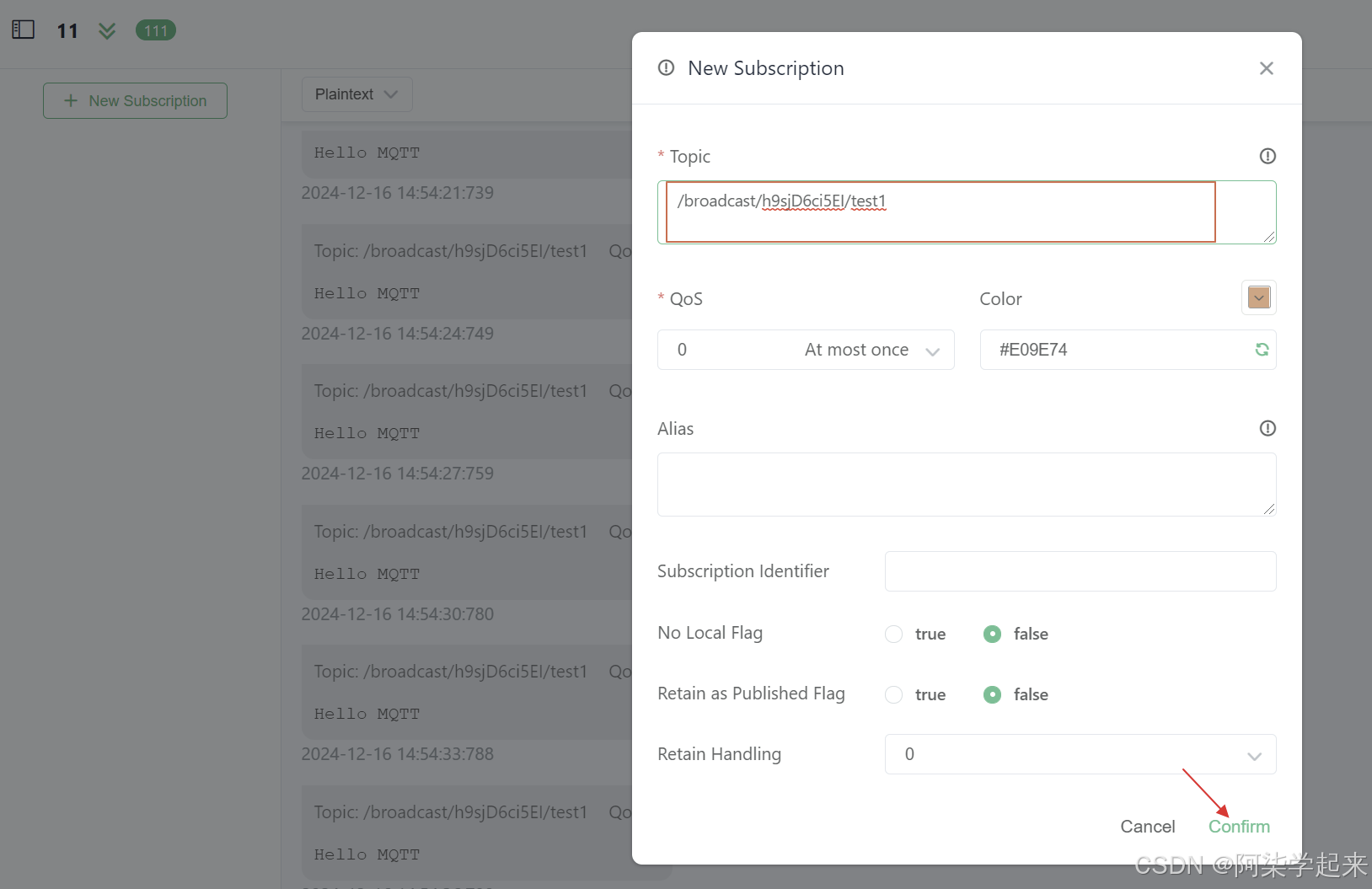
Task: Open the QoS At most once dropdown
Action: 806,350
